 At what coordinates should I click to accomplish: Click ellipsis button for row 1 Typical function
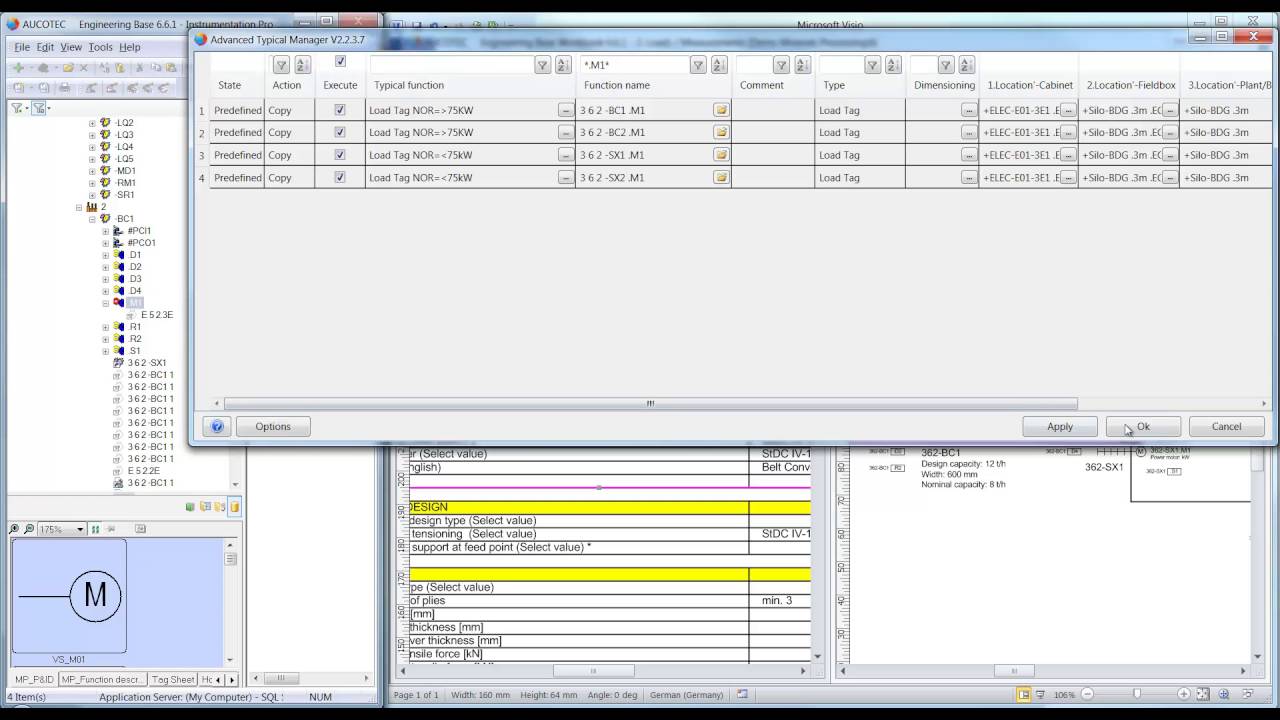click(566, 110)
